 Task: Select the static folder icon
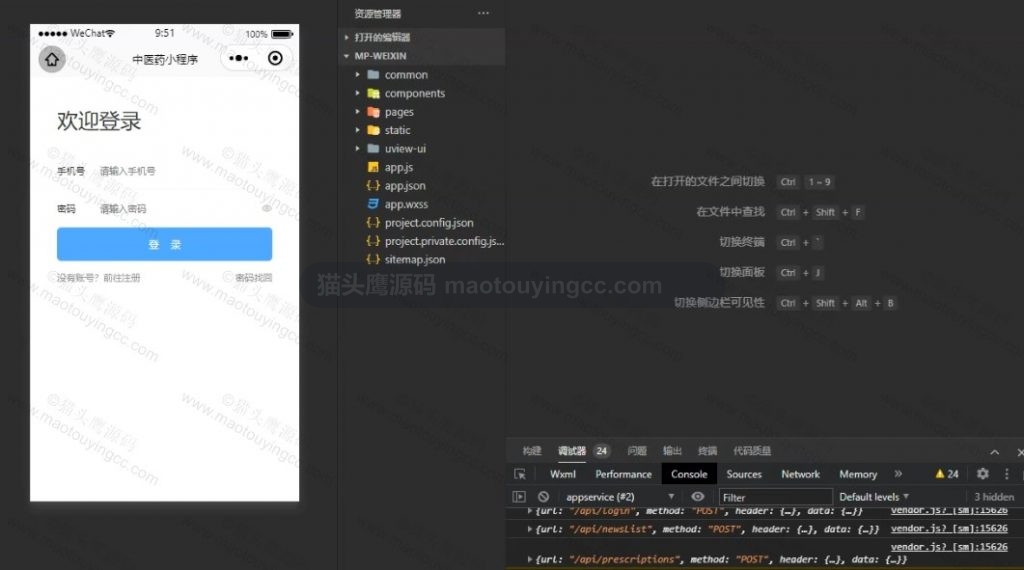(374, 130)
